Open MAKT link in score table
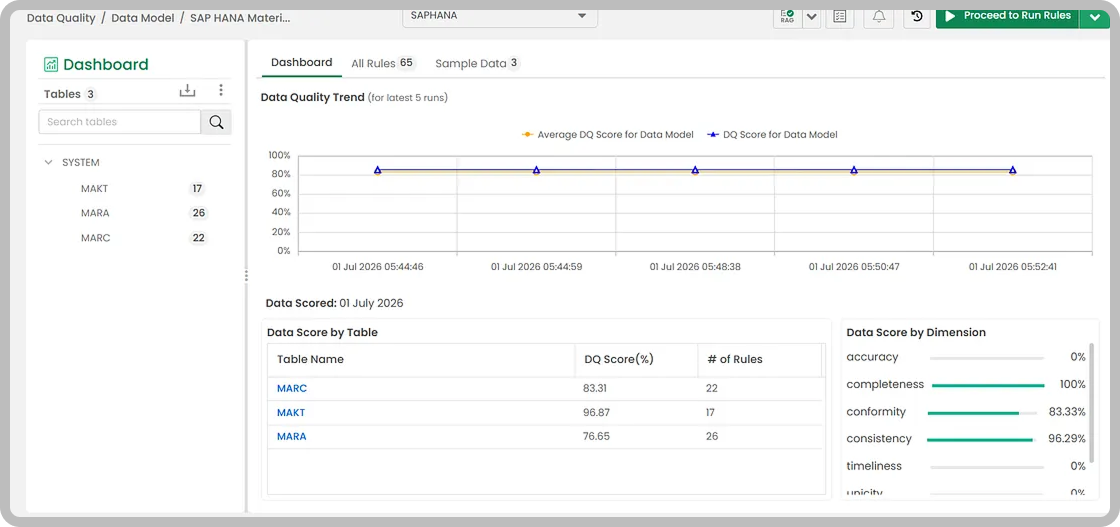This screenshot has height=527, width=1120. 291,413
